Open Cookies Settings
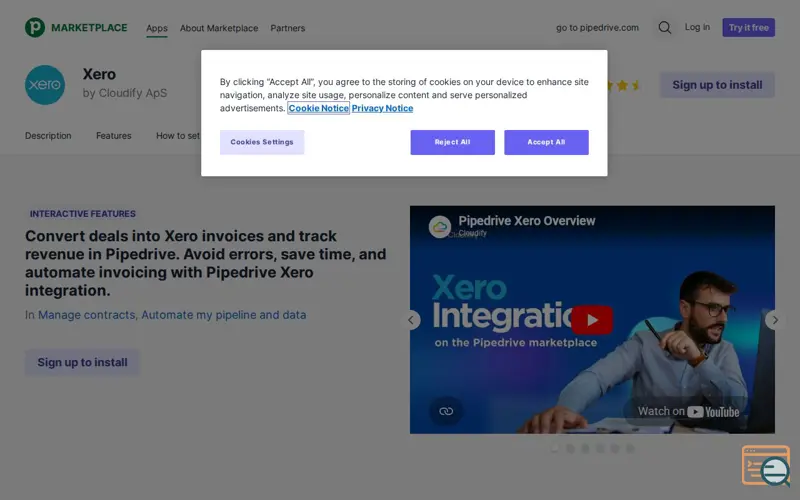The image size is (800, 500). pyautogui.click(x=262, y=142)
